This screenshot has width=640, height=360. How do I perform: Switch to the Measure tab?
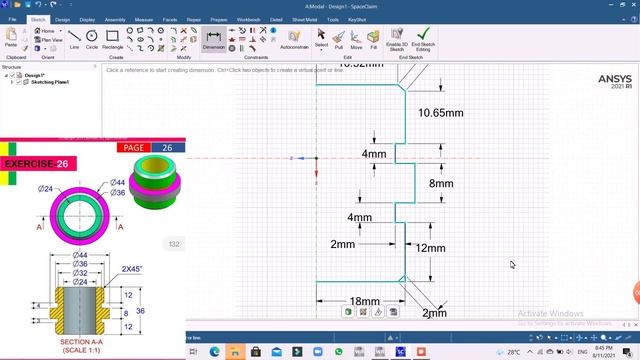(x=143, y=20)
